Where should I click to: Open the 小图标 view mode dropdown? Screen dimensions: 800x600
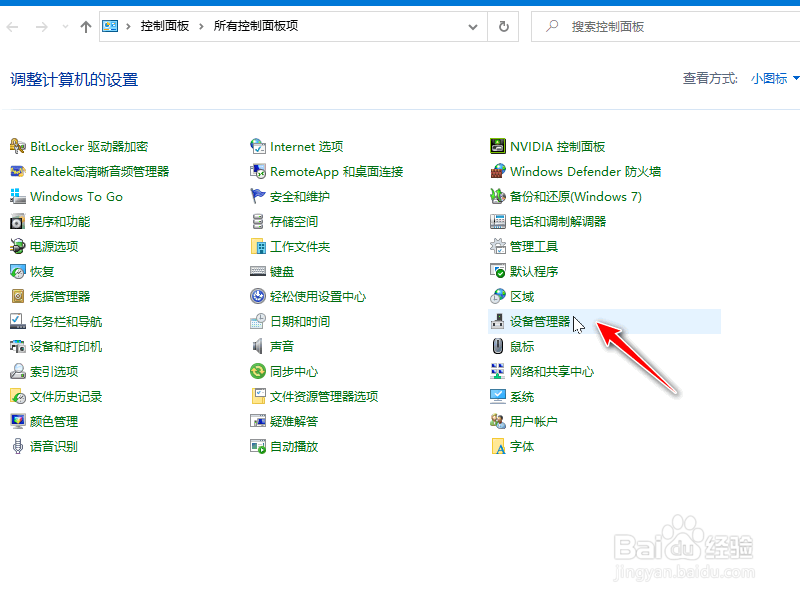tap(775, 79)
